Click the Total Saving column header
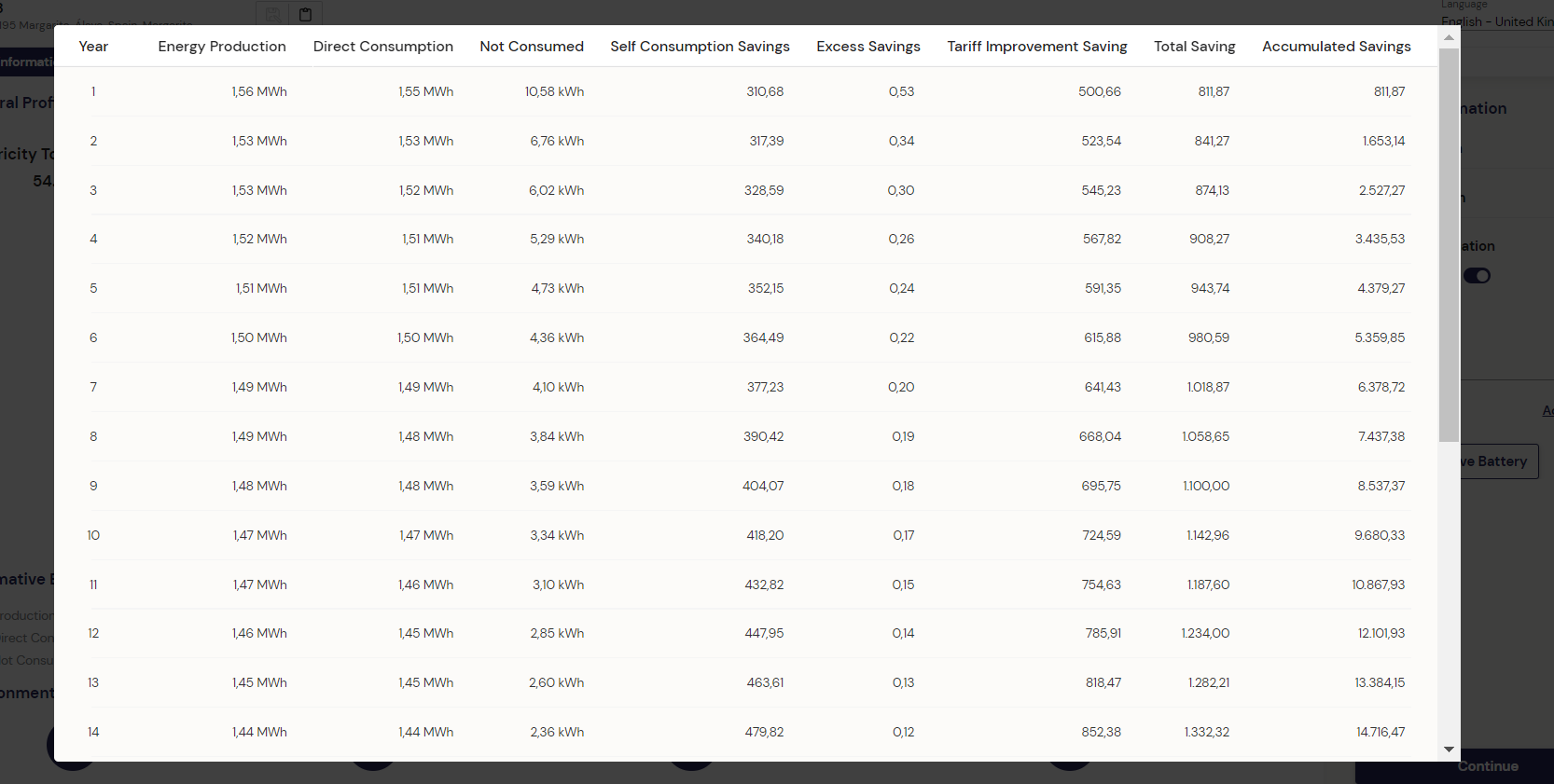The height and width of the screenshot is (784, 1554). point(1195,47)
